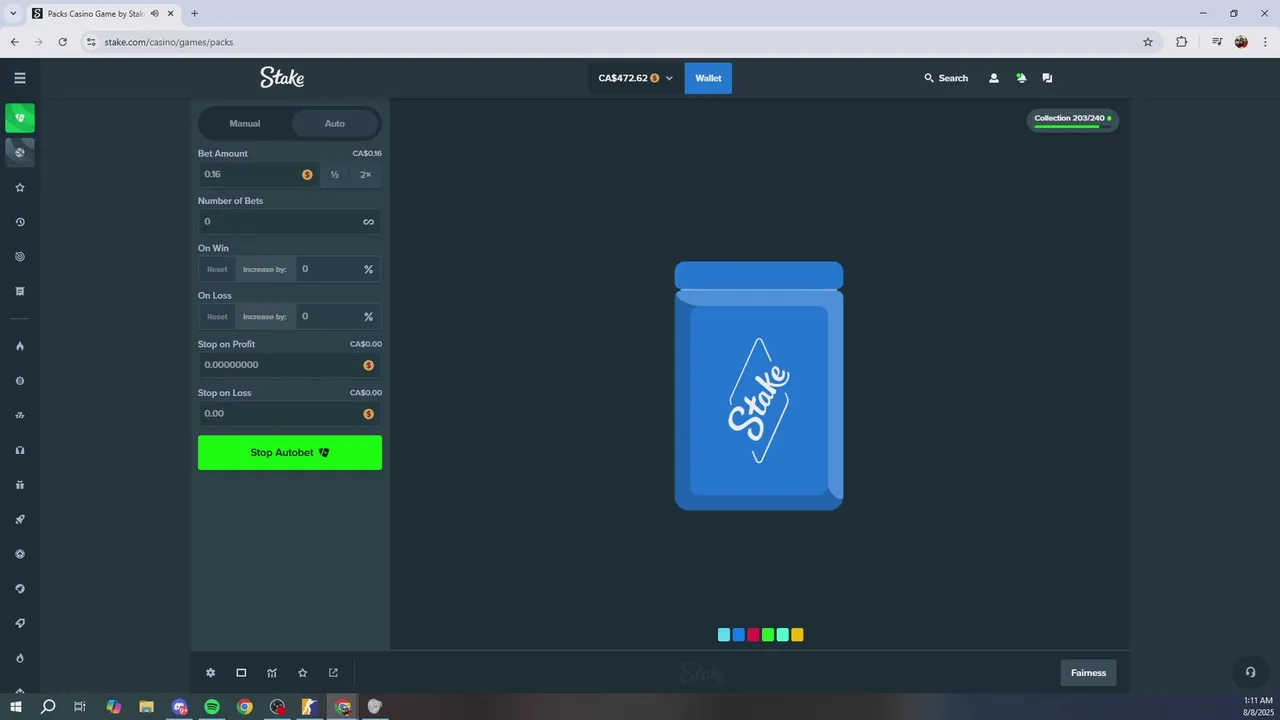
Task: Select Increase by under On Win
Action: [x=265, y=269]
